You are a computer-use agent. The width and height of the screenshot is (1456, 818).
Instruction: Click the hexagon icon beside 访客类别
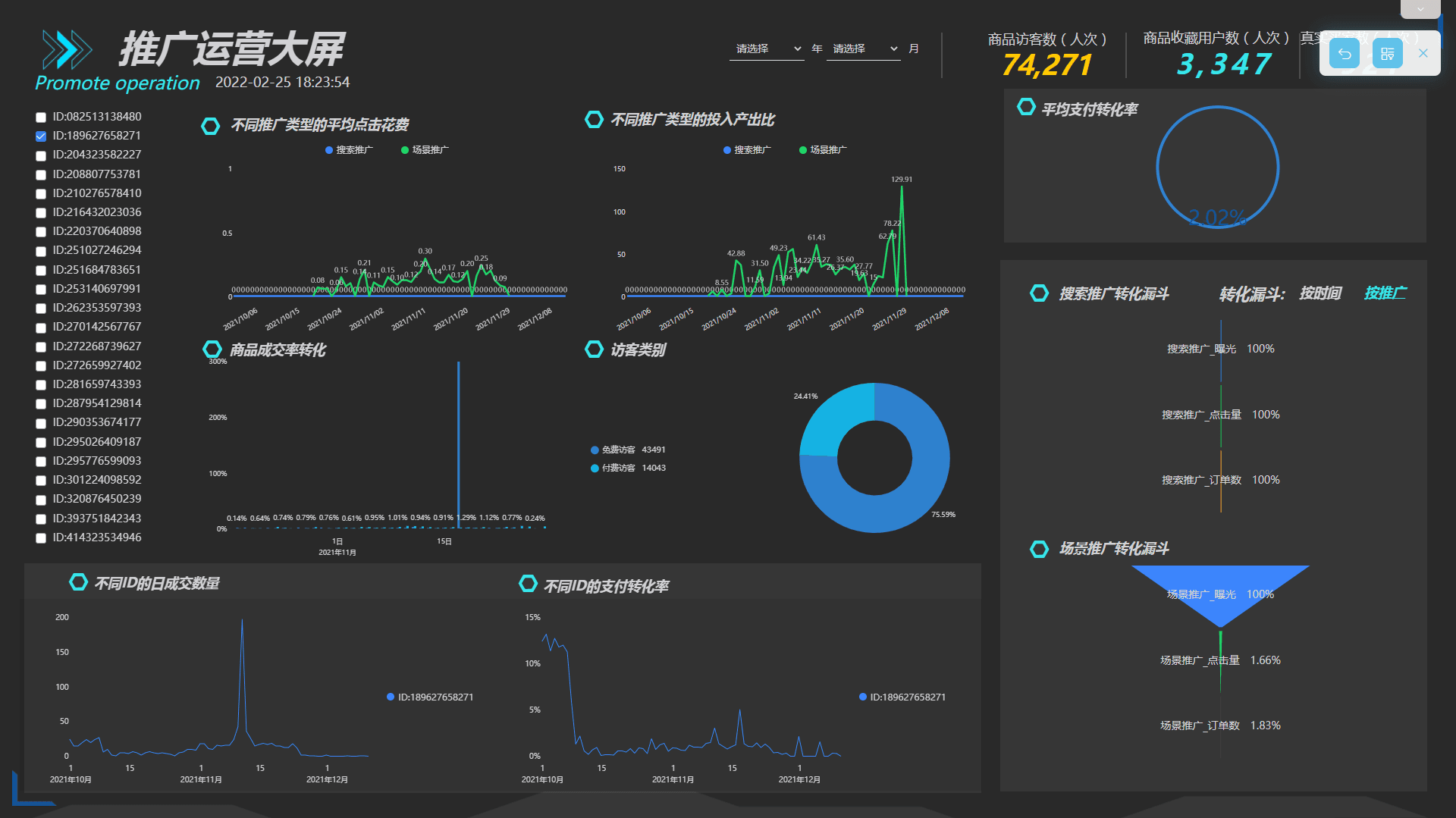click(594, 349)
